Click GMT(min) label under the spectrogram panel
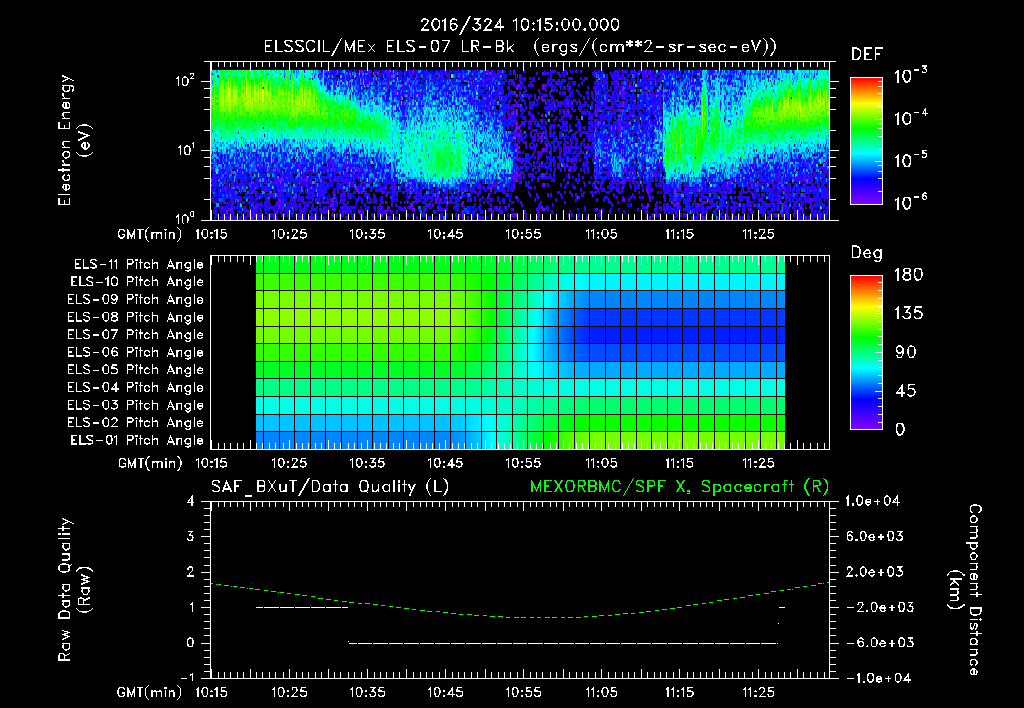 tap(150, 234)
